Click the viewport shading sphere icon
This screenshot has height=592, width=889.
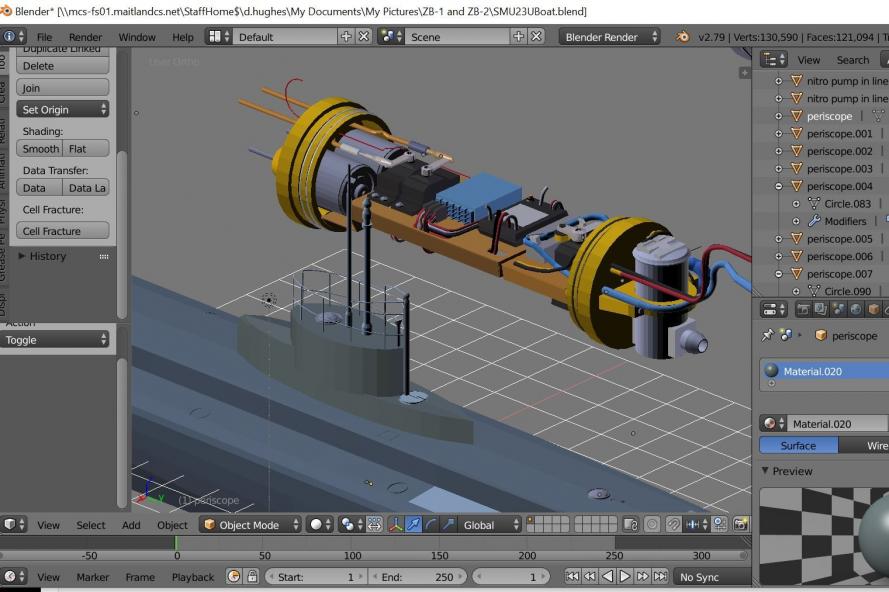pos(315,524)
